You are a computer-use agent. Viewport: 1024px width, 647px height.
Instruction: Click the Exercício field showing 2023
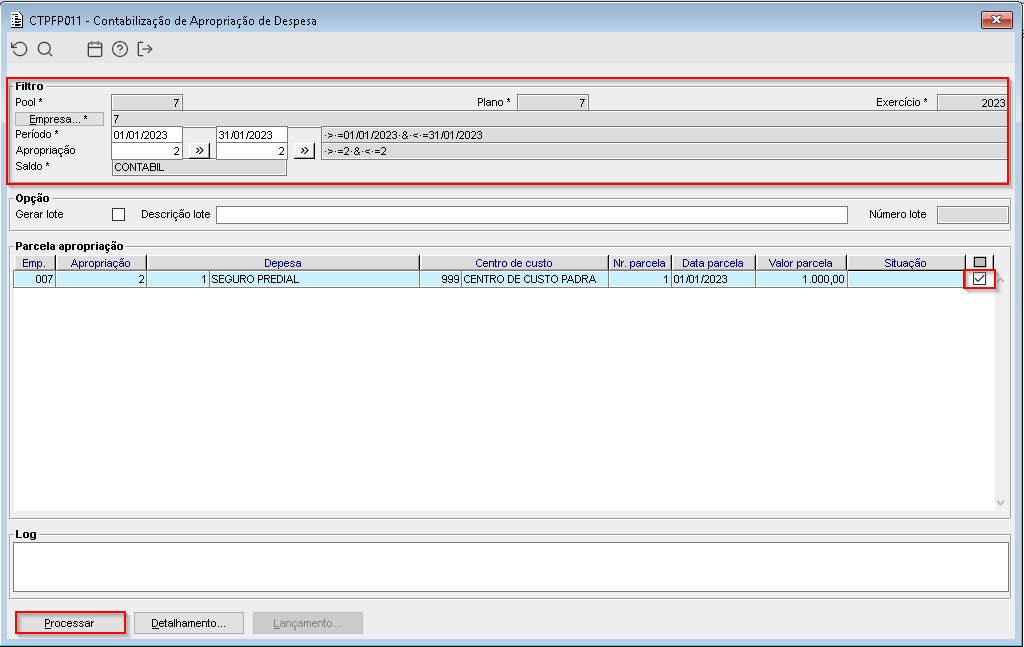pyautogui.click(x=972, y=103)
